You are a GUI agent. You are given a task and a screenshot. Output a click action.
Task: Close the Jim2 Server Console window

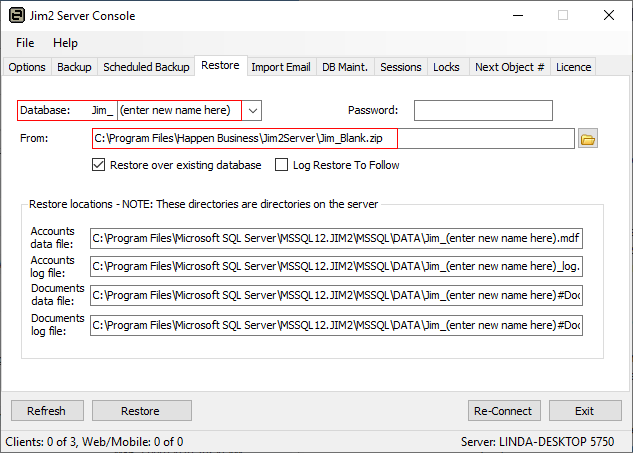(609, 16)
